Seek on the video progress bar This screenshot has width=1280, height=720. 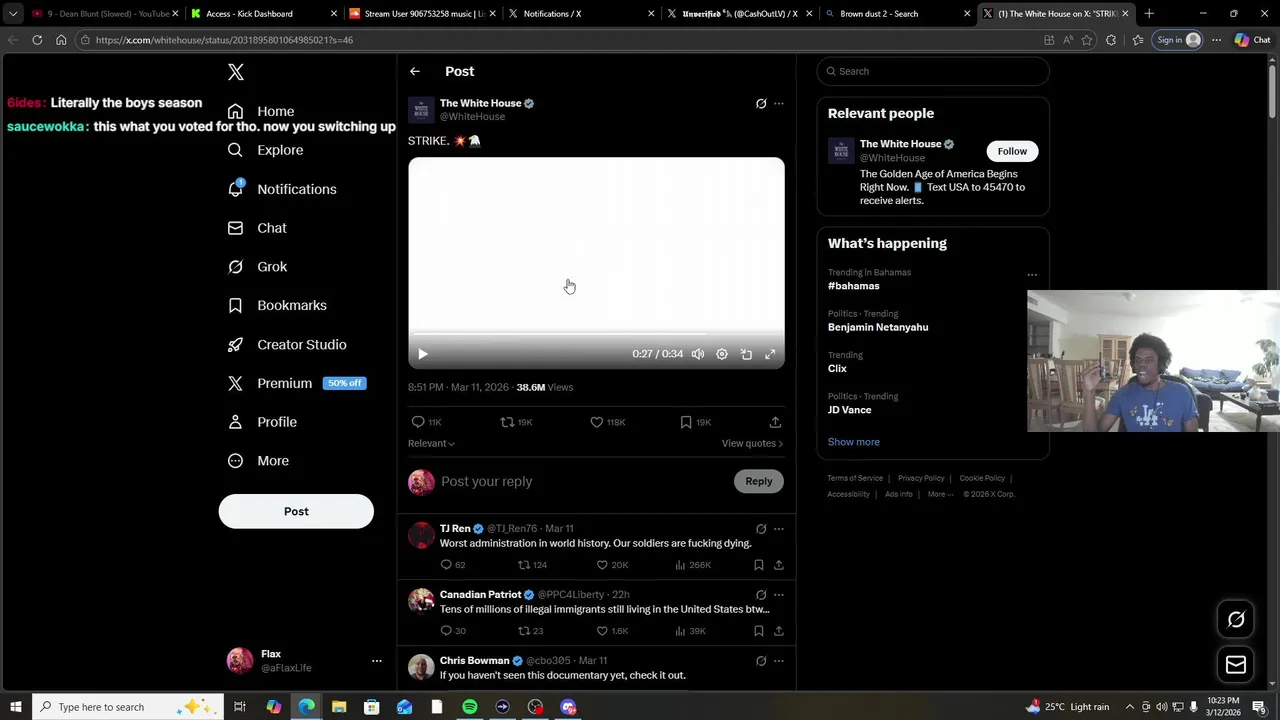pyautogui.click(x=596, y=335)
